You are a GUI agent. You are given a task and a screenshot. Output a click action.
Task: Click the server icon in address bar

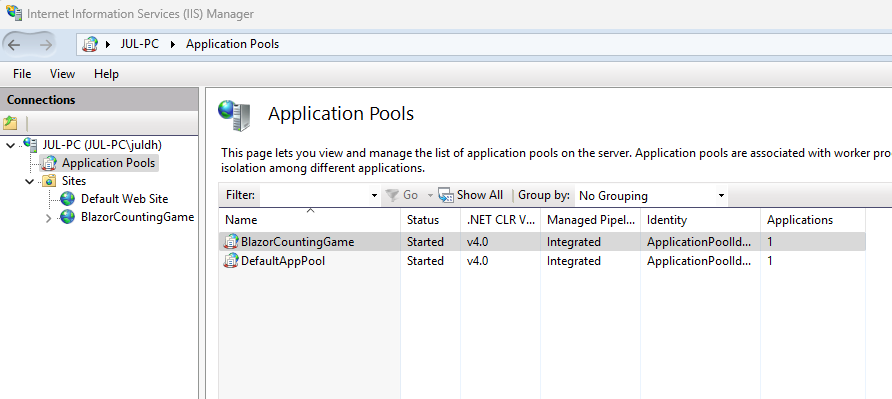coord(90,44)
